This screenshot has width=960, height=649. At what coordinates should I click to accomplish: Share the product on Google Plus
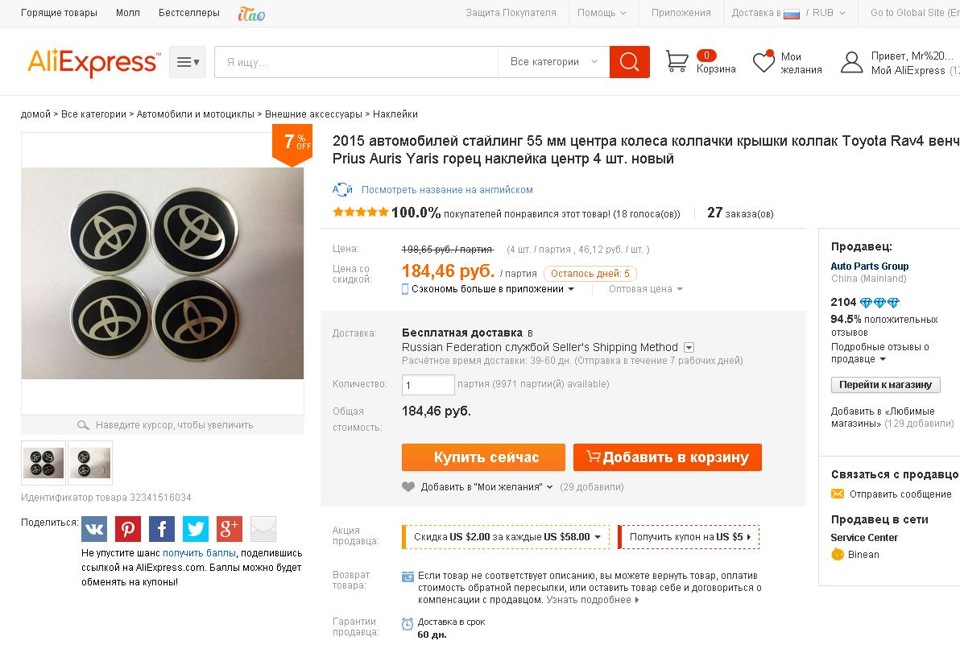(229, 529)
